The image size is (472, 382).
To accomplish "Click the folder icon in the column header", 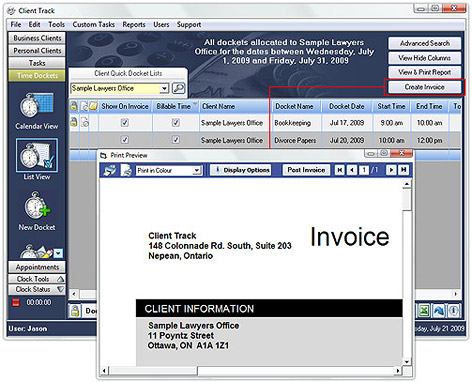I will (93, 106).
